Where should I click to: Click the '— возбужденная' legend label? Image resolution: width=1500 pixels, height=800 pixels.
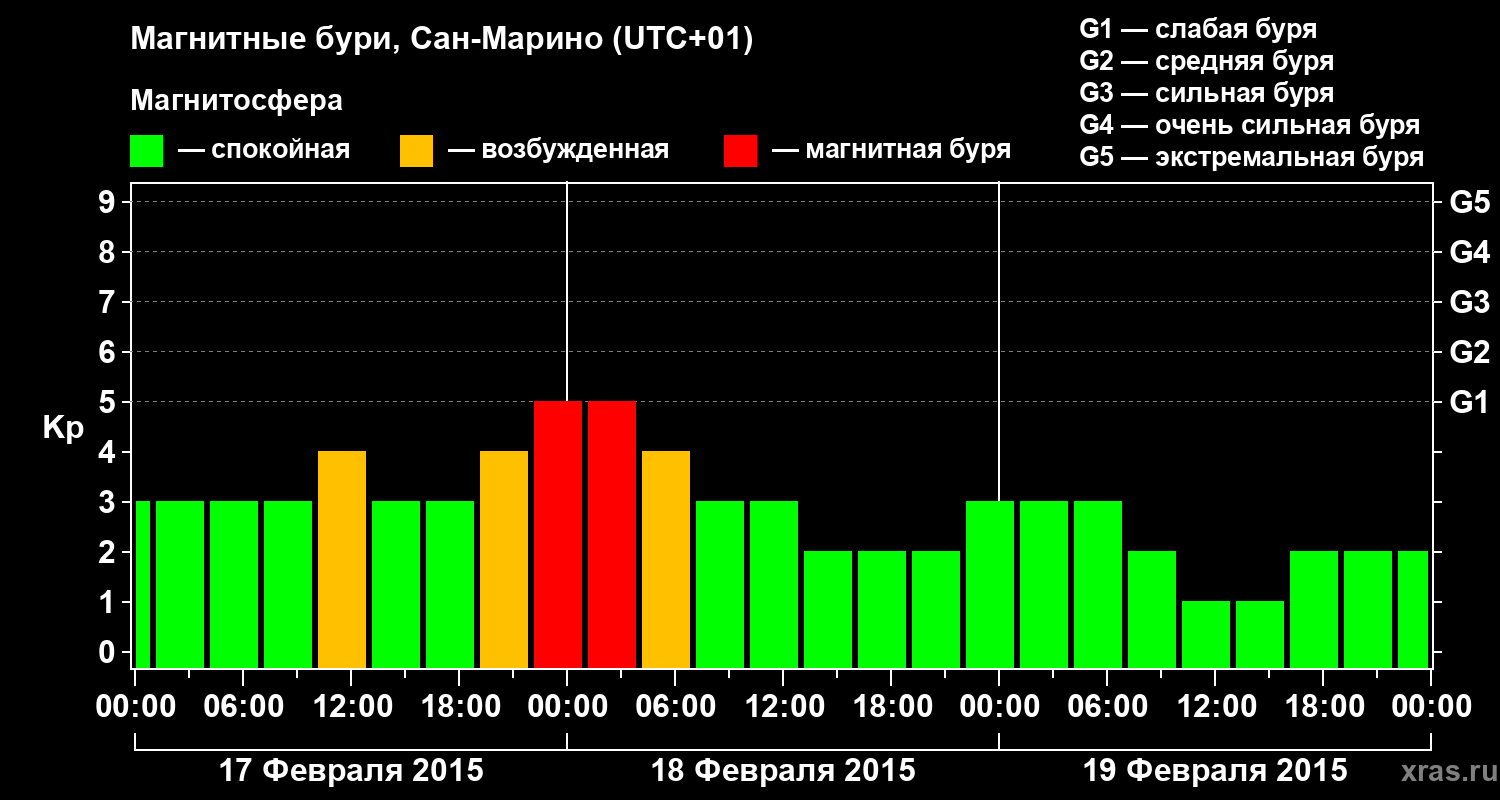pos(558,151)
